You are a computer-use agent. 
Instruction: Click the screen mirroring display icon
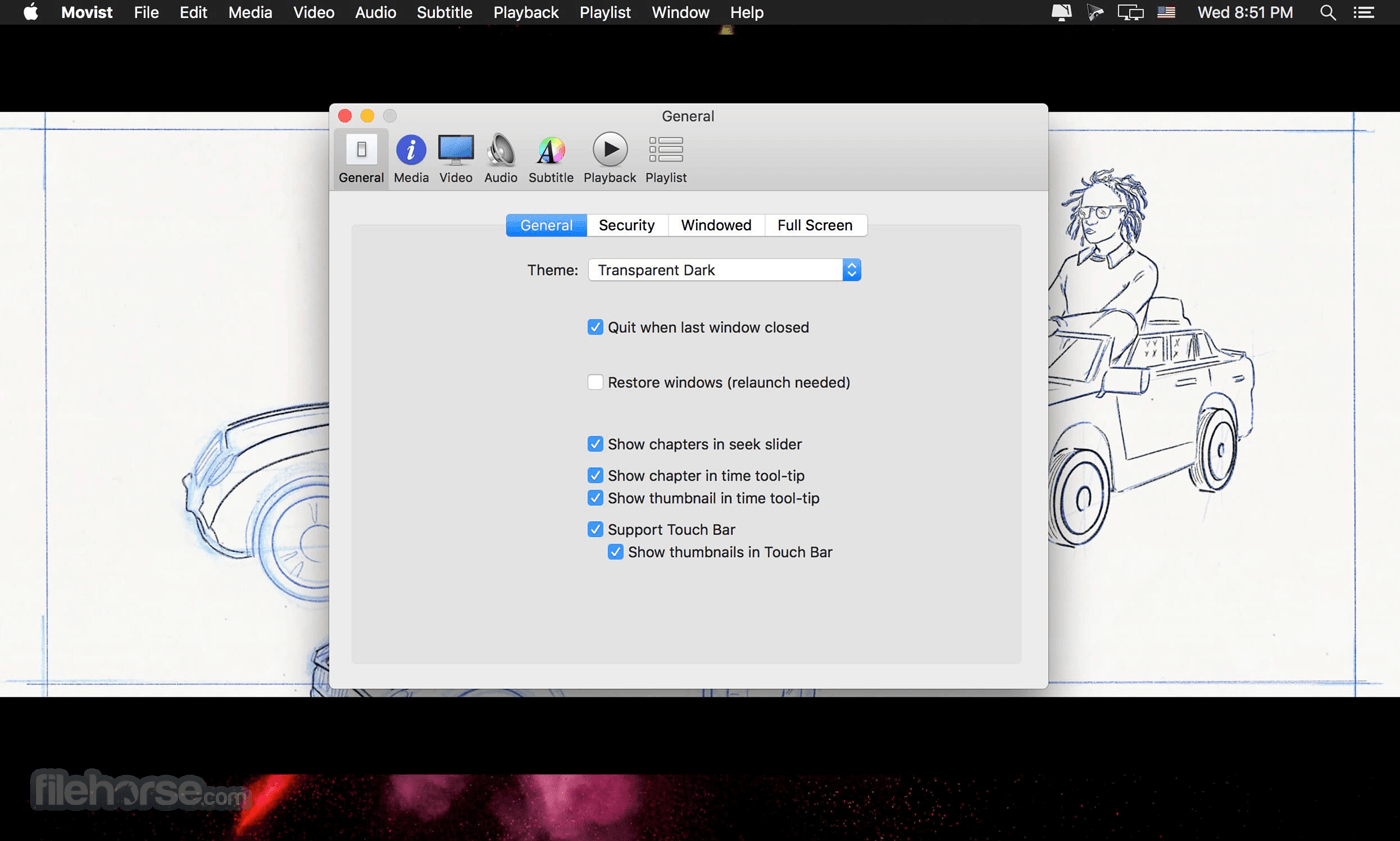click(1130, 13)
